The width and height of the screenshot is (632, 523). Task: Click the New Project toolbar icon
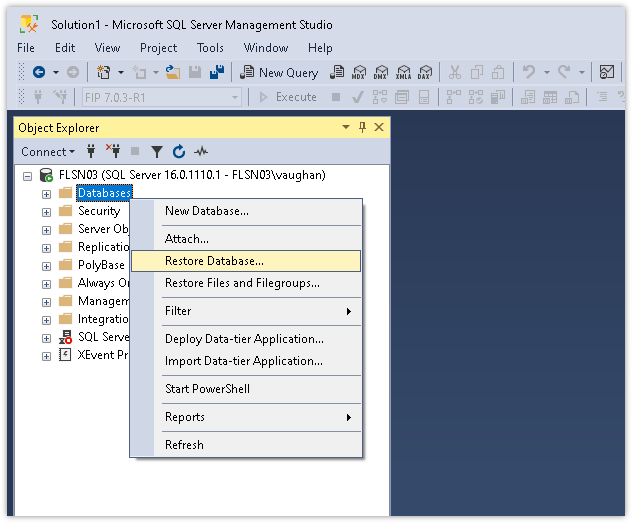(104, 73)
